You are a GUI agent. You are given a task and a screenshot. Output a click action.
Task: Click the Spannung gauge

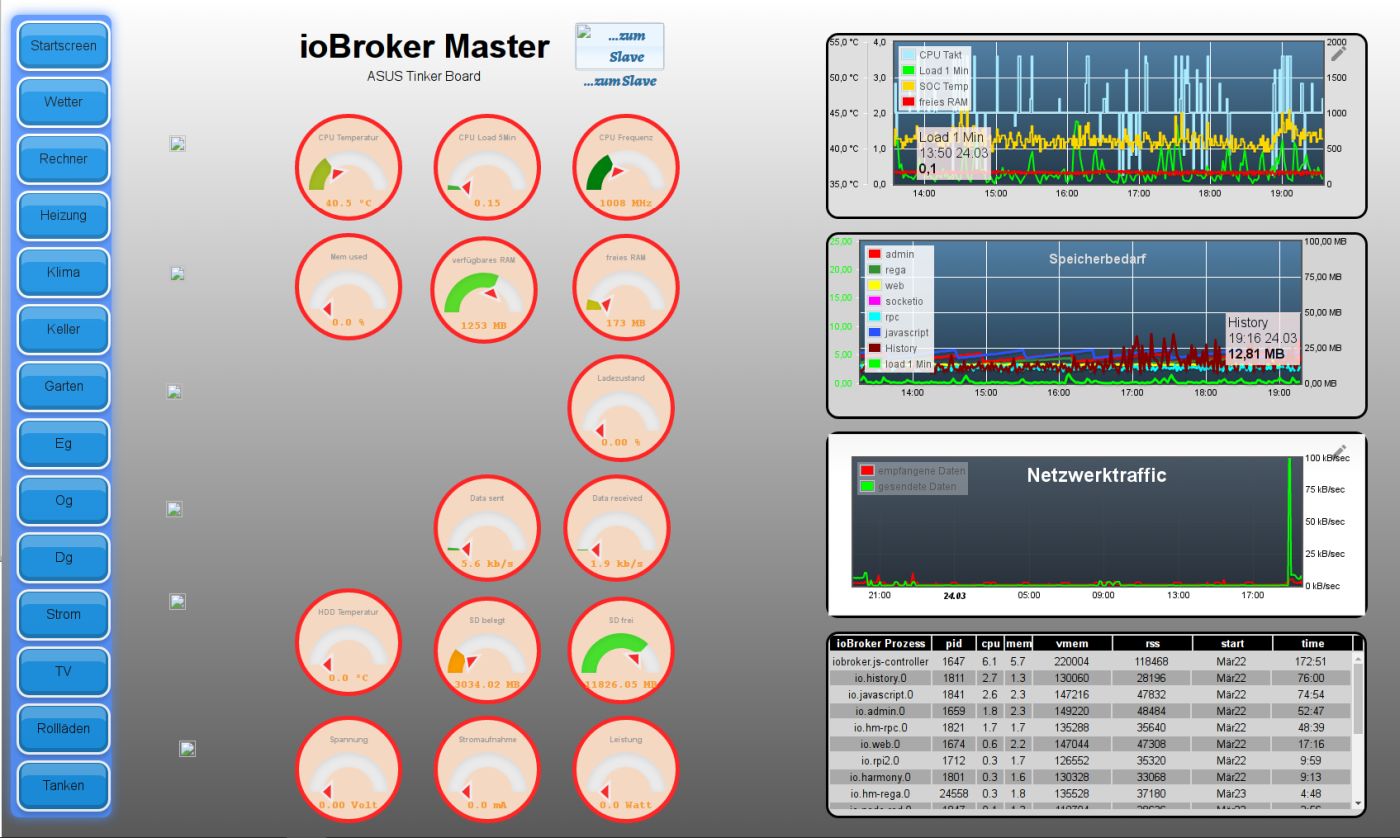coord(348,770)
